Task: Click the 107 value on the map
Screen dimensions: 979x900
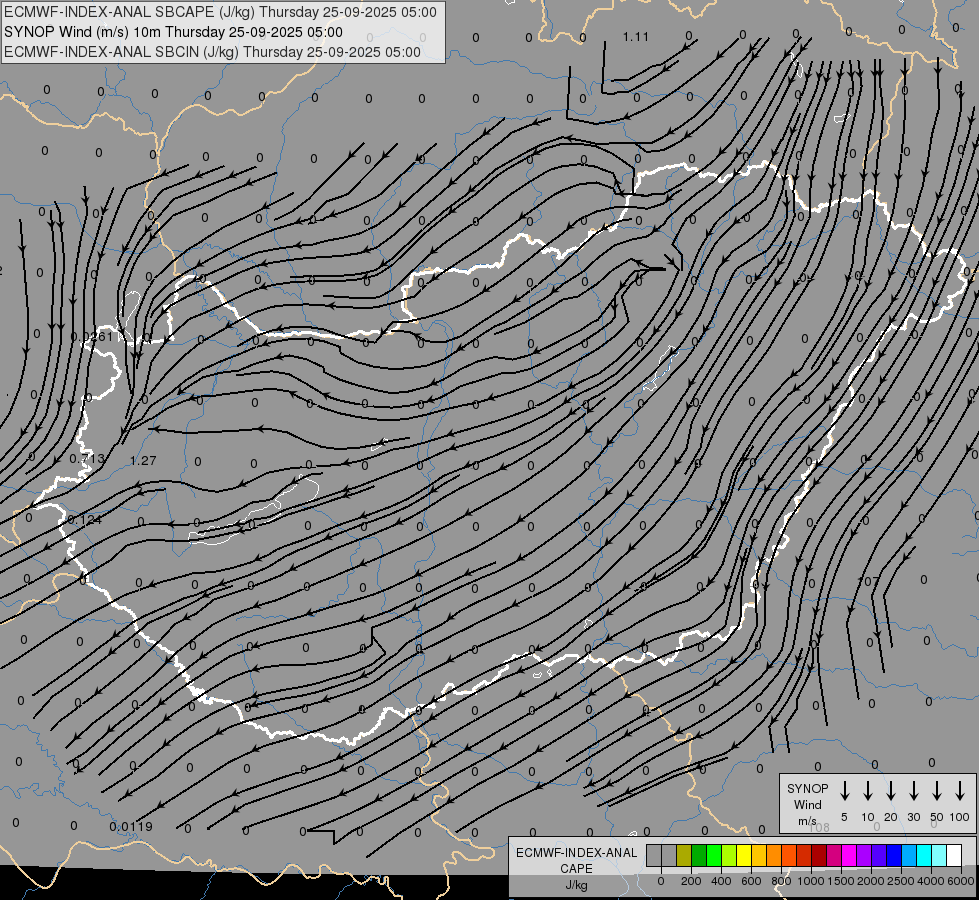Action: [x=868, y=581]
